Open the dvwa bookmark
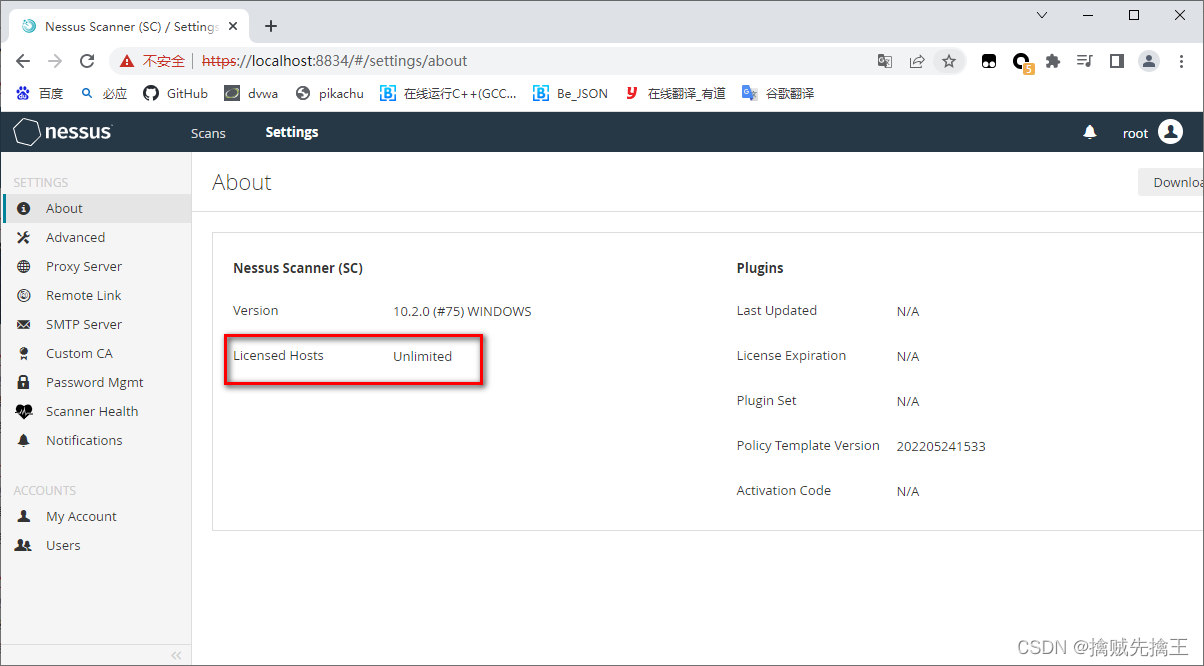1204x666 pixels. pyautogui.click(x=251, y=93)
